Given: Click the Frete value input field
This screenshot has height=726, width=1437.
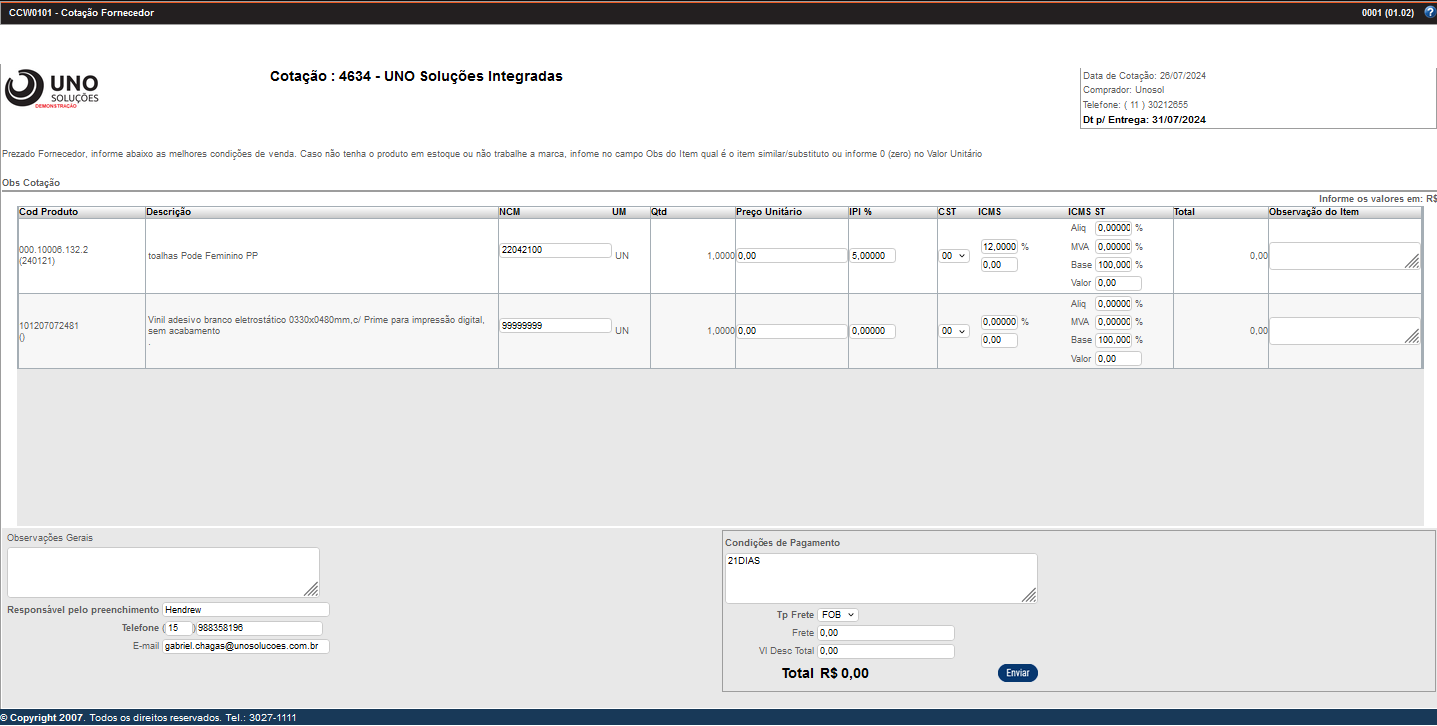Looking at the screenshot, I should coord(885,633).
